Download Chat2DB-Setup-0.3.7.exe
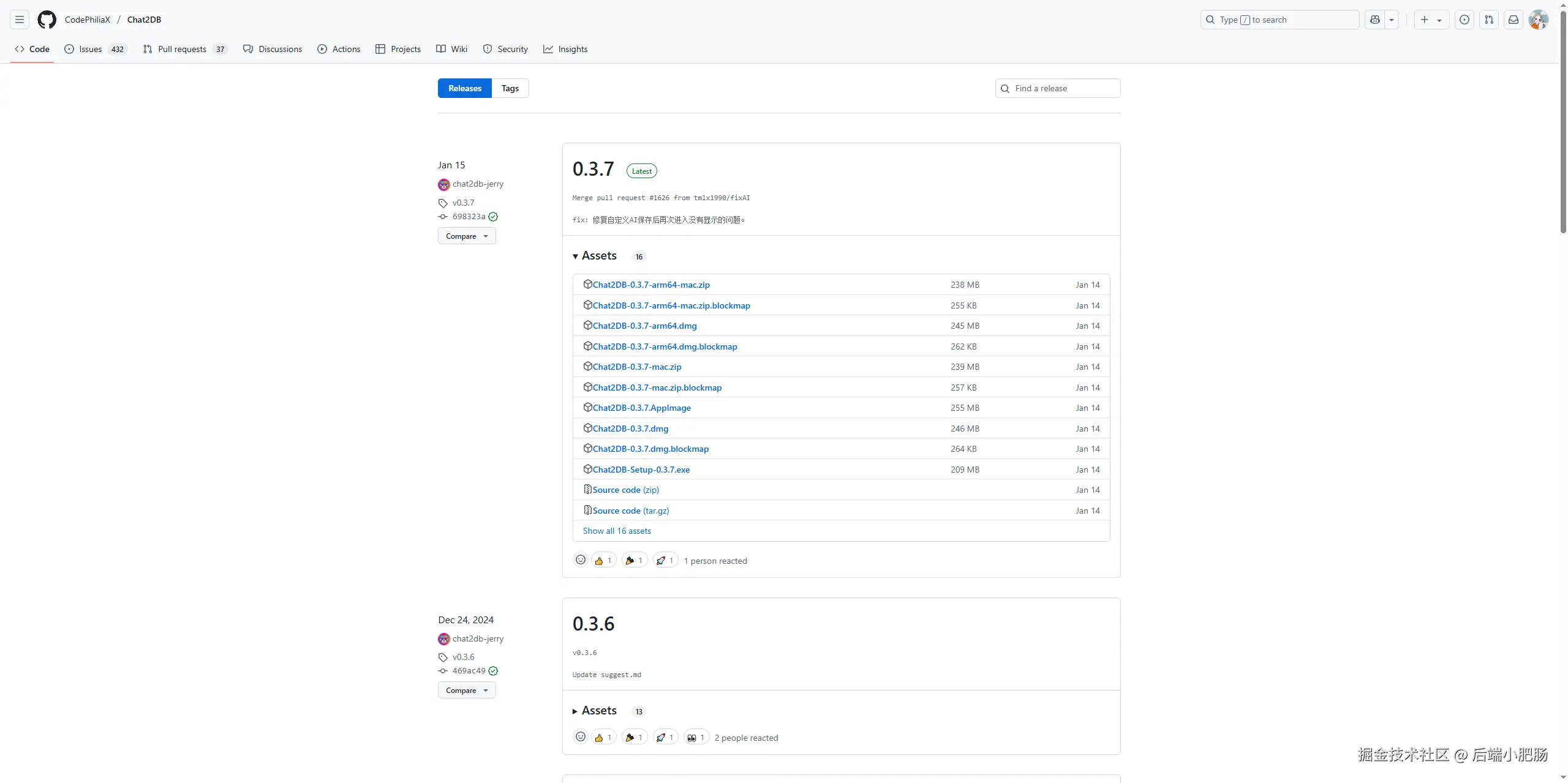The width and height of the screenshot is (1568, 783). pos(641,470)
